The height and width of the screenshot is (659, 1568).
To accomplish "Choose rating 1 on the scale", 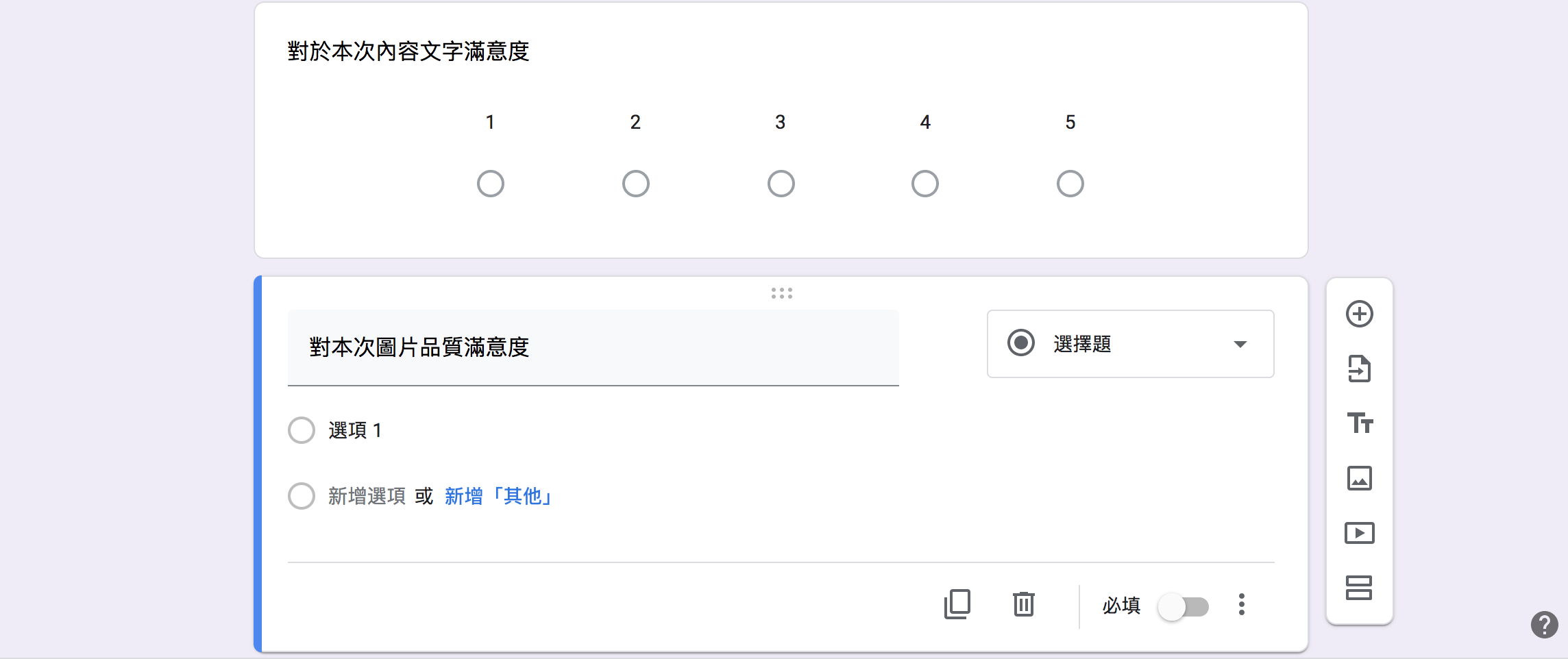I will pyautogui.click(x=491, y=184).
